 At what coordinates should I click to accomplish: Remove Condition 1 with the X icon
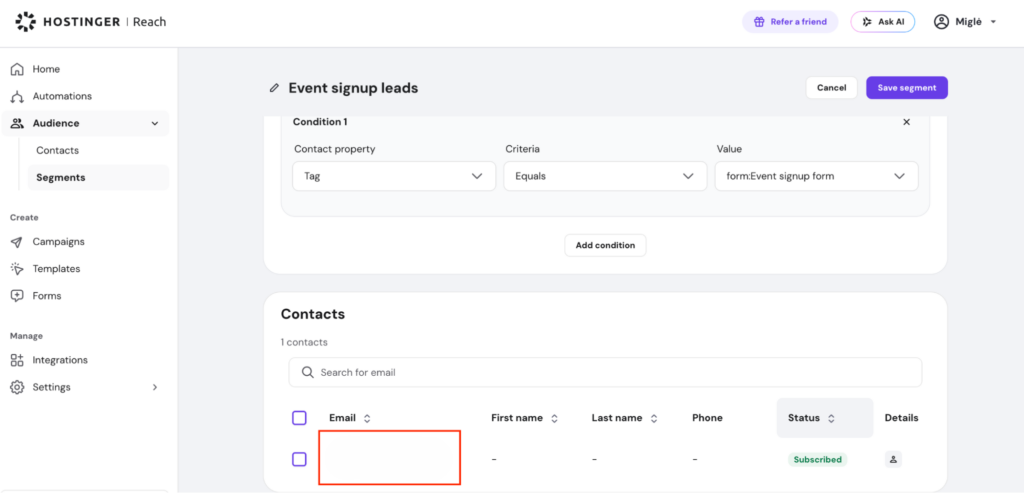pyautogui.click(x=906, y=122)
